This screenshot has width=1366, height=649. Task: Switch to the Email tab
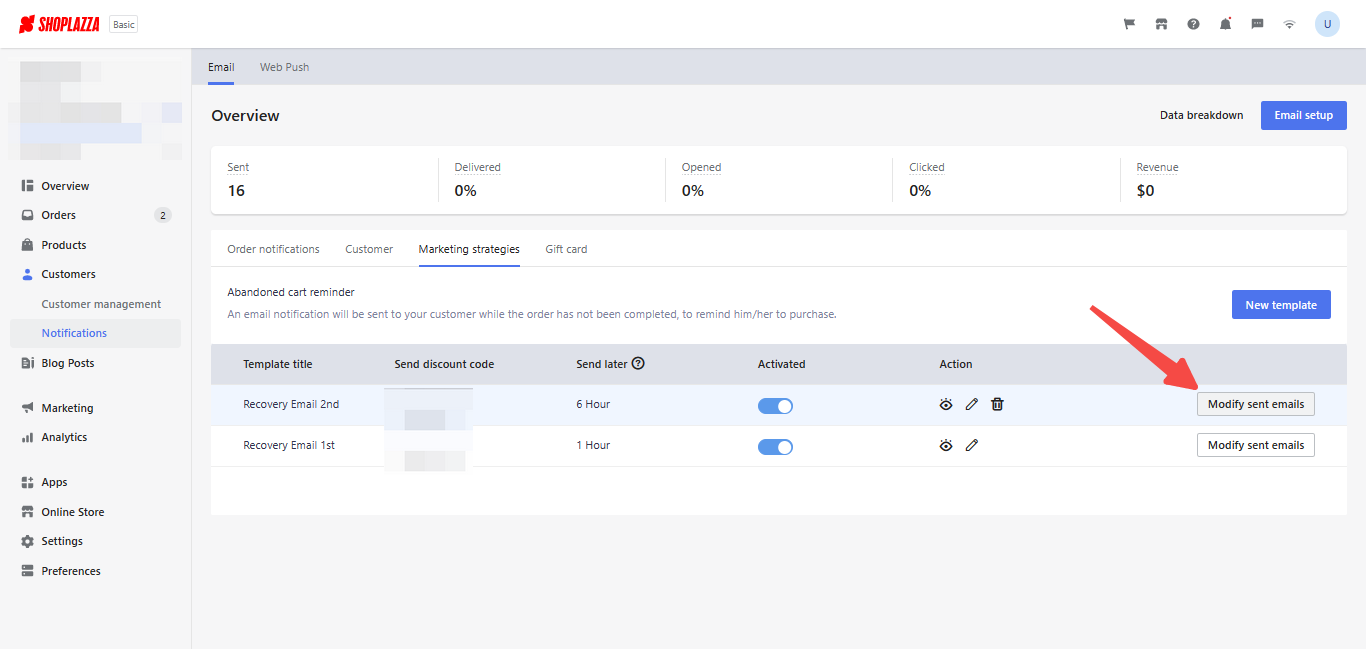click(221, 67)
